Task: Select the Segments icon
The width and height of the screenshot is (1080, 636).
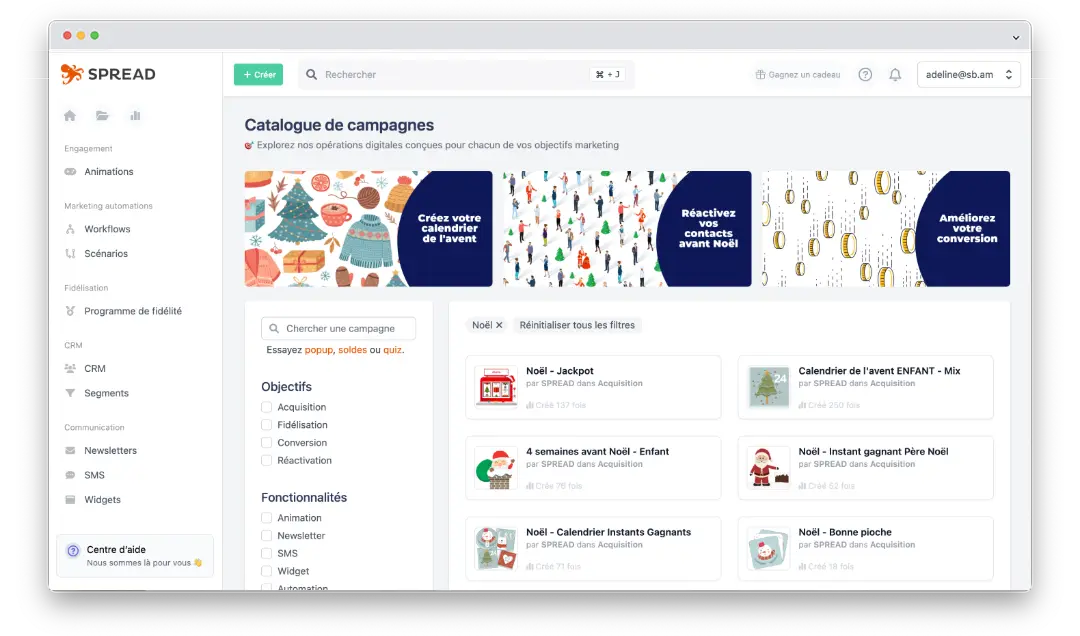Action: (69, 392)
